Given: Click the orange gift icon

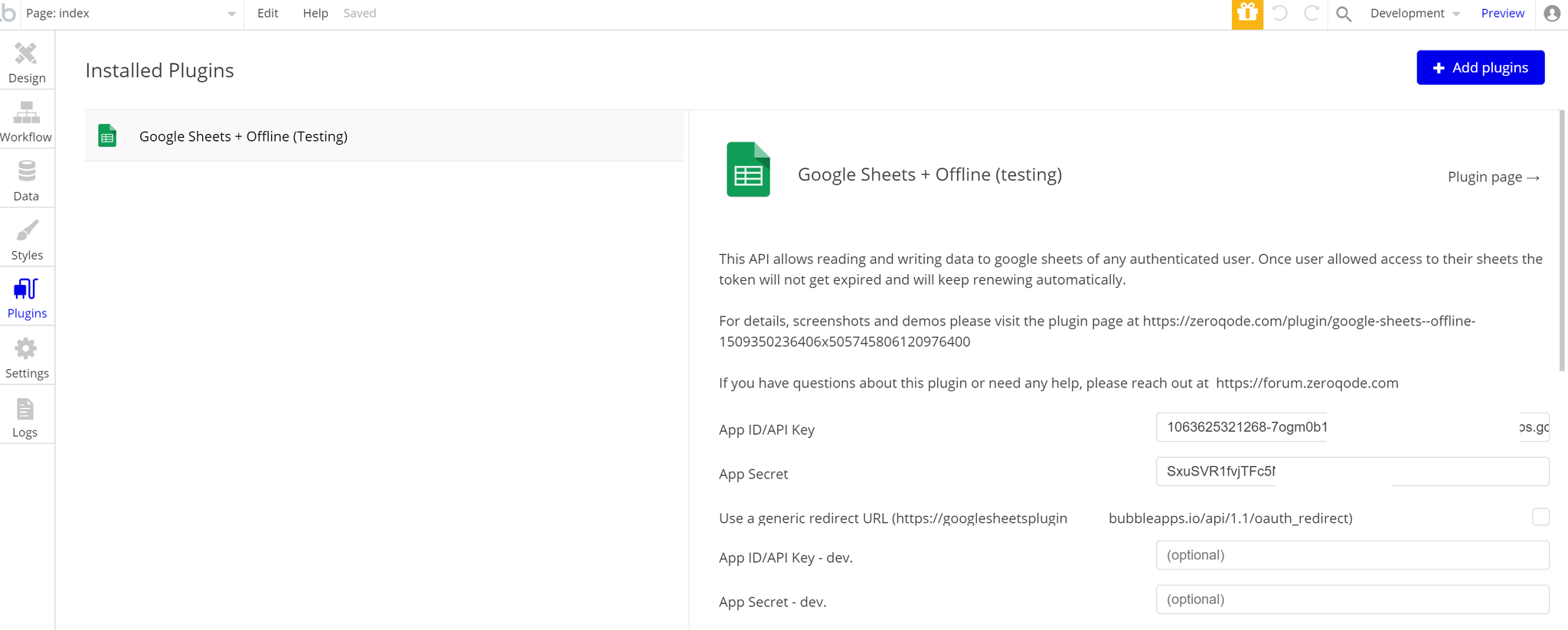Looking at the screenshot, I should (1247, 14).
